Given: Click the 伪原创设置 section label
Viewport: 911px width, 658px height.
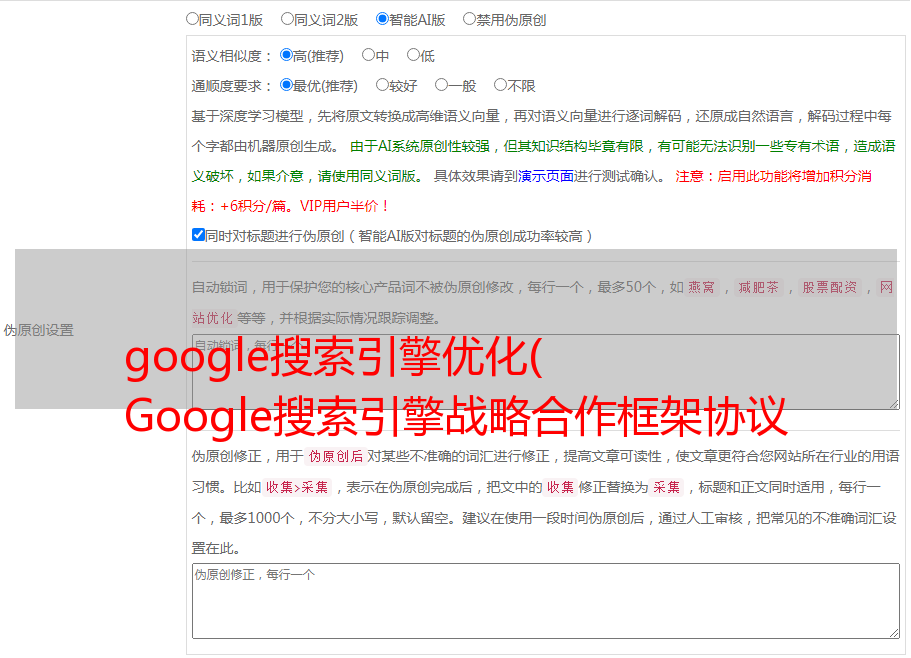Looking at the screenshot, I should [39, 330].
